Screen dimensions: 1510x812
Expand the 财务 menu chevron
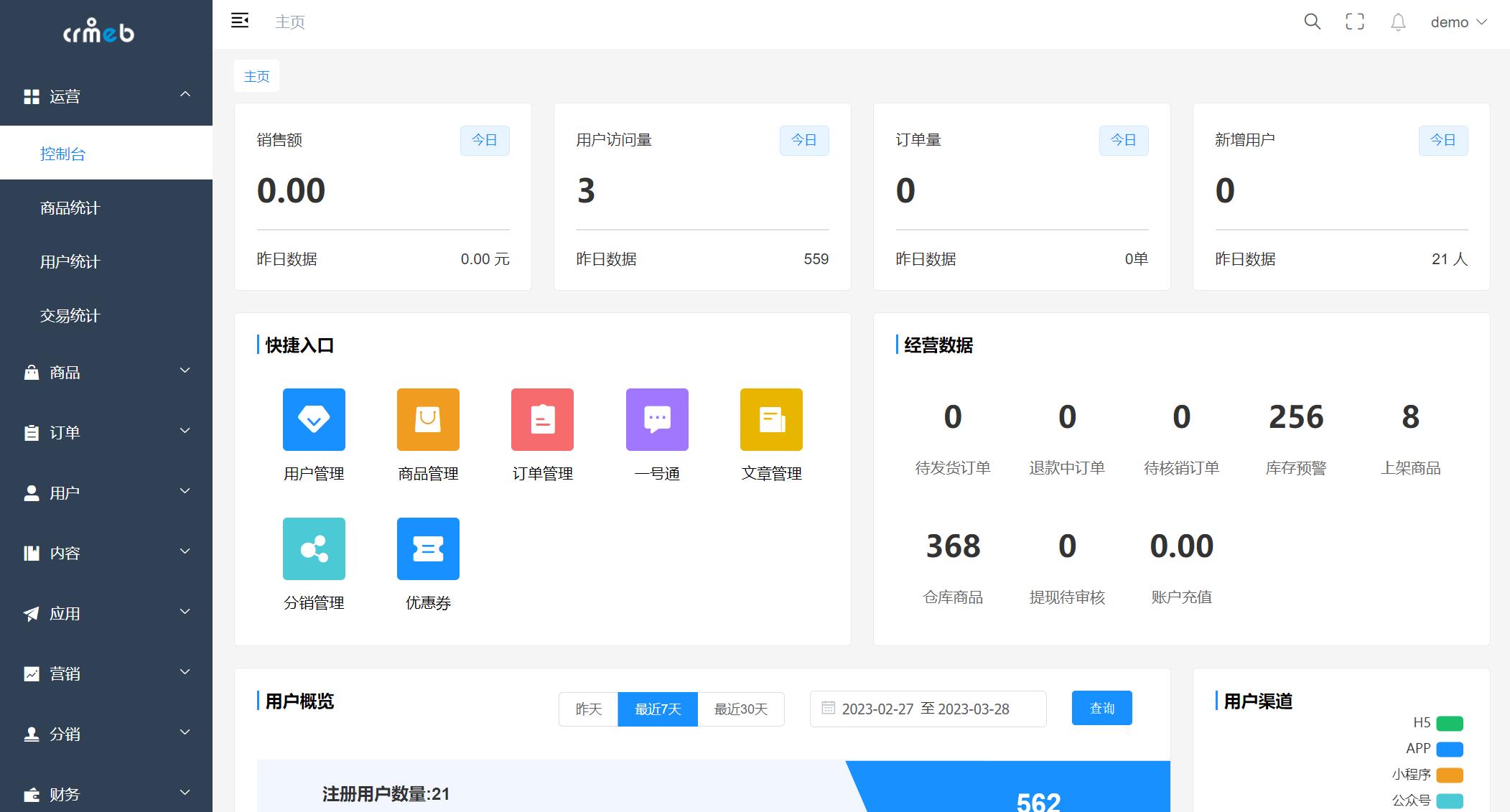[185, 793]
